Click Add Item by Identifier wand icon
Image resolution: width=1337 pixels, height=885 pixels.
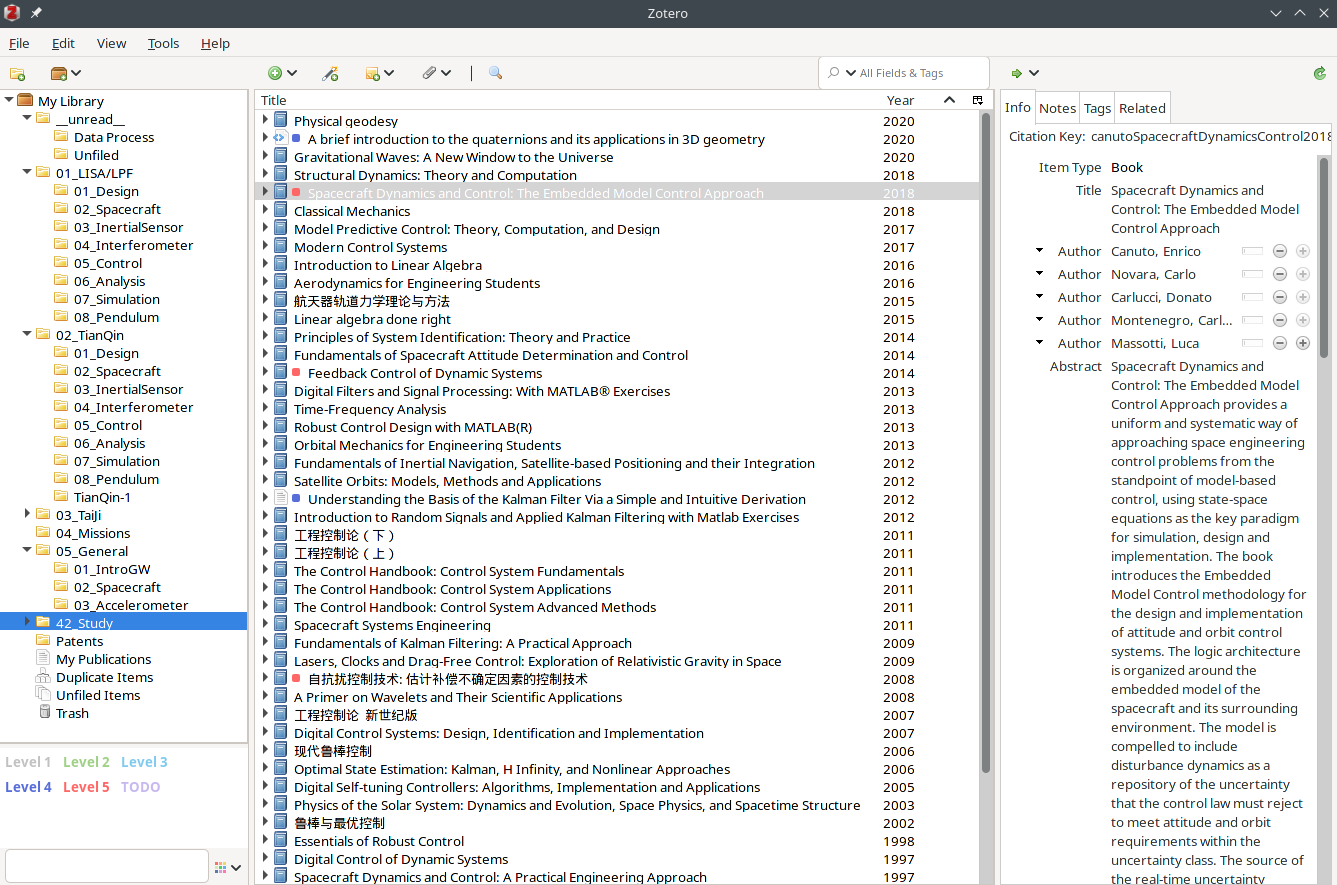[330, 73]
